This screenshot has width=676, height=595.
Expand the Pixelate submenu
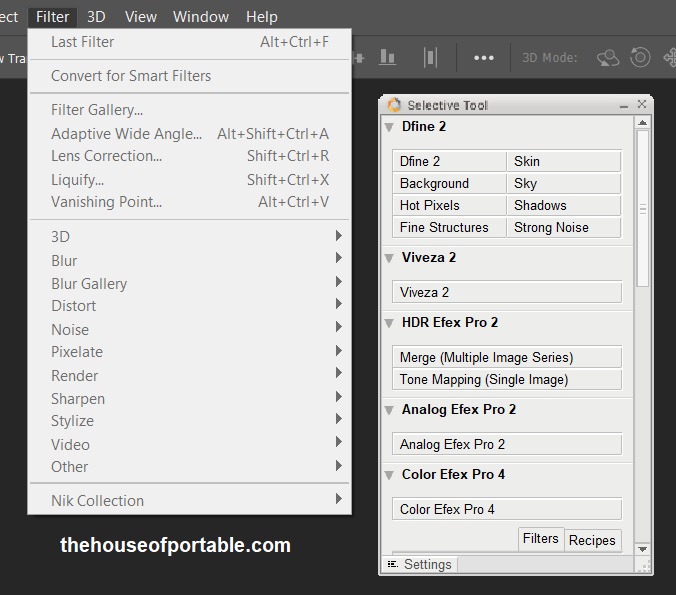190,352
